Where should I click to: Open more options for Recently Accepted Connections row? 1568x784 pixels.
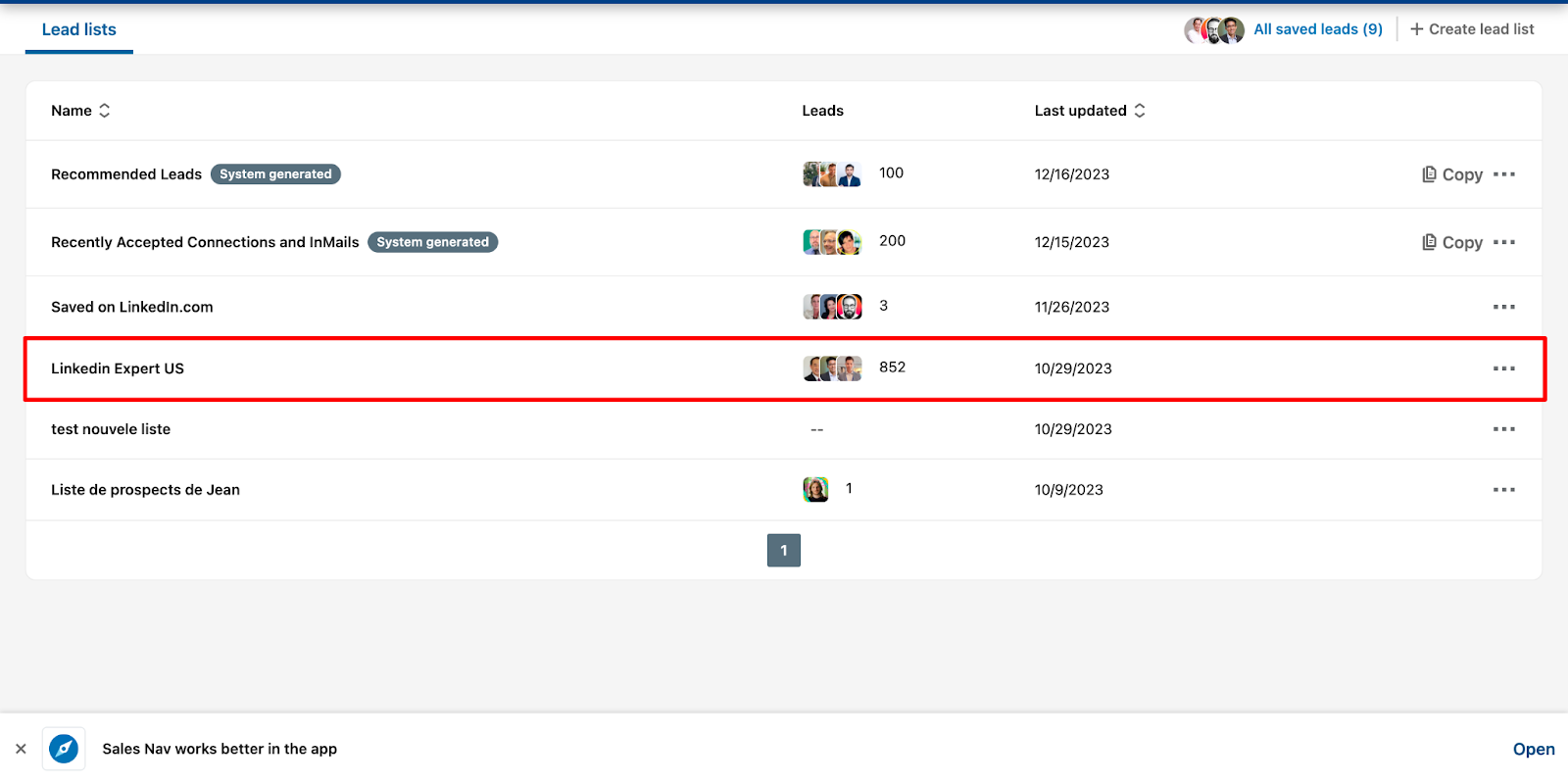(1504, 242)
